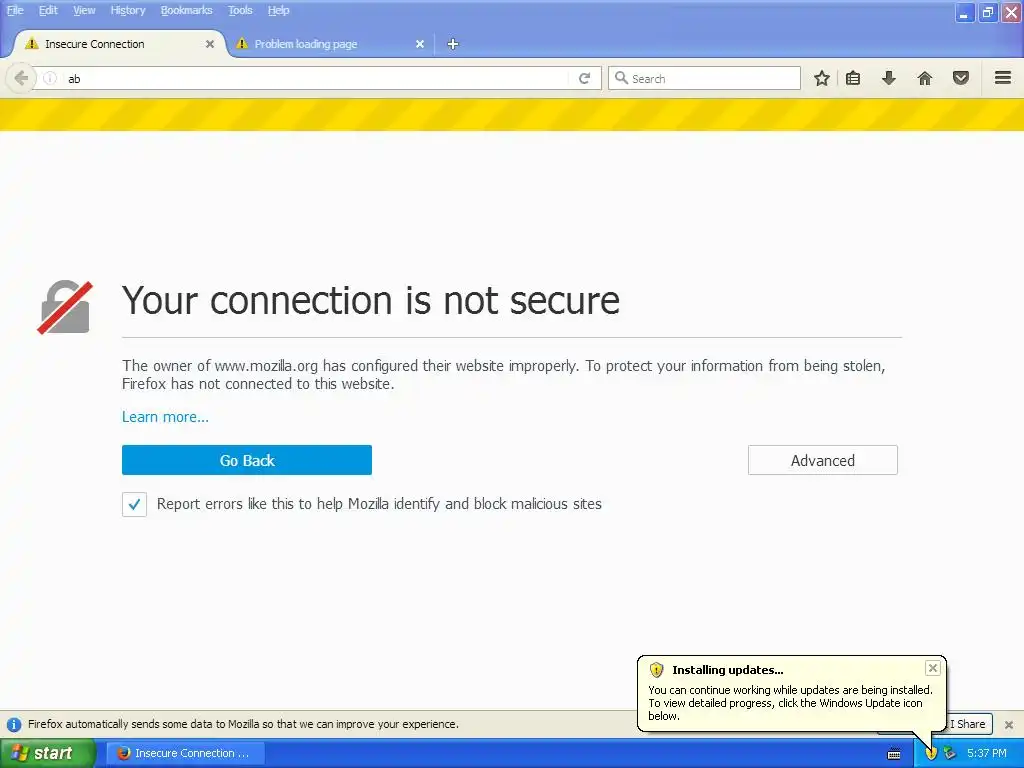The height and width of the screenshot is (768, 1024).
Task: Open the Tools menu
Action: (x=240, y=10)
